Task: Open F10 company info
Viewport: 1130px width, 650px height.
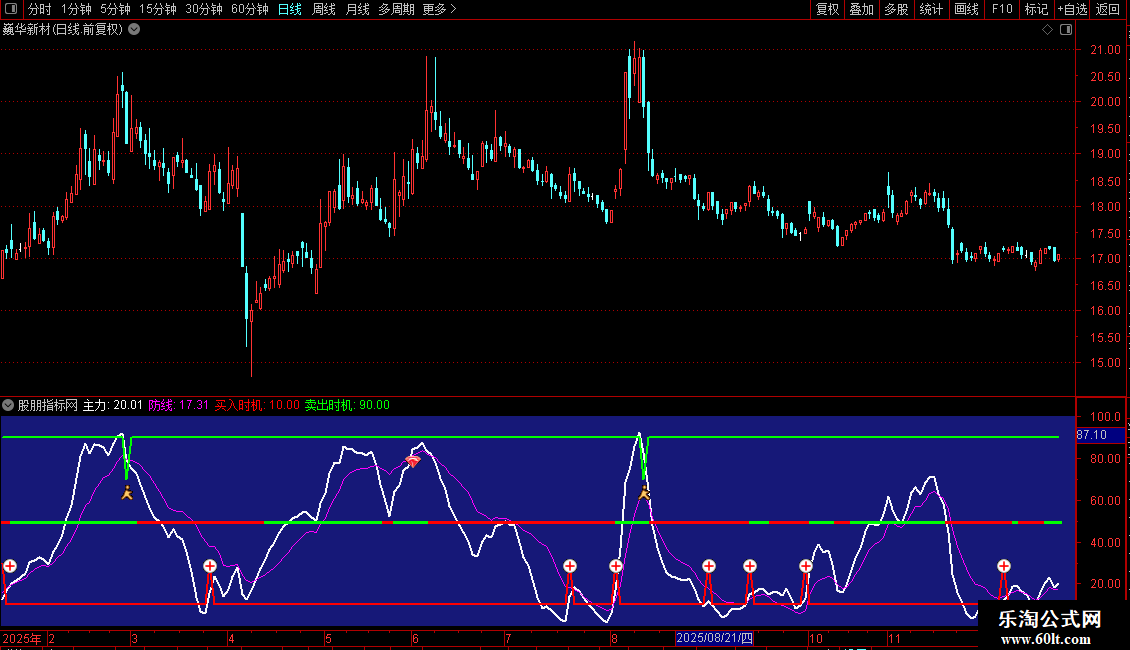Action: [1002, 9]
